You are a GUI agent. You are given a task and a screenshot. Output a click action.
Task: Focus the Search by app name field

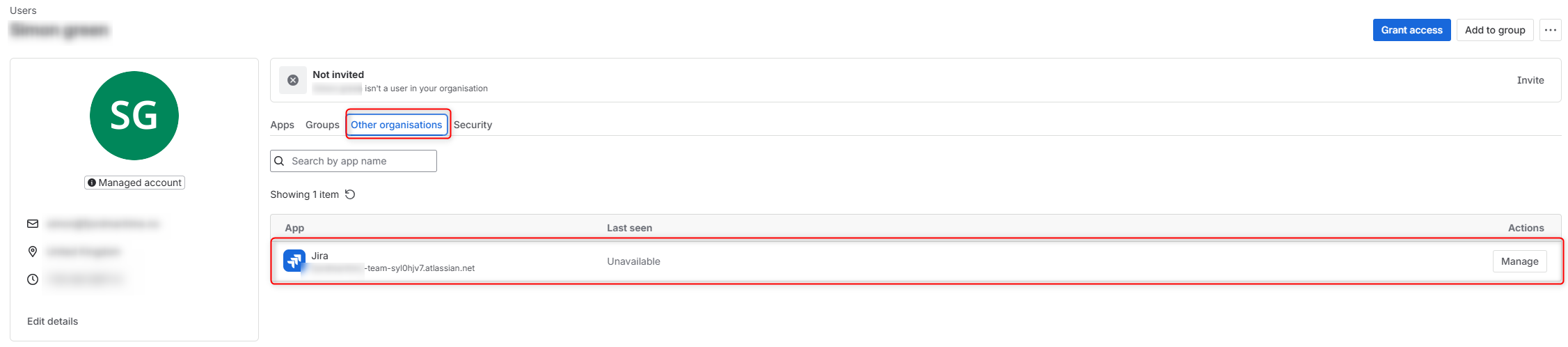tap(354, 161)
